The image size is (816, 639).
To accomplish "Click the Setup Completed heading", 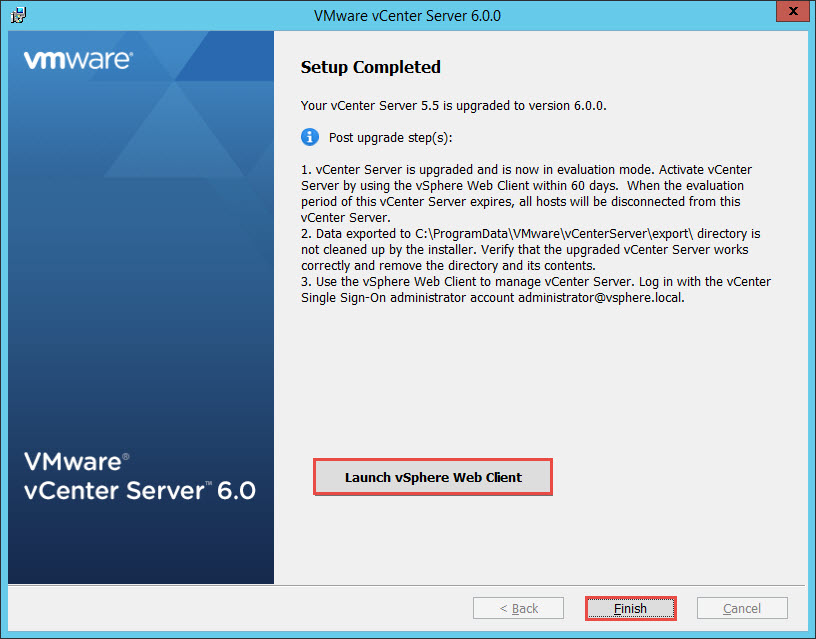I will click(370, 67).
